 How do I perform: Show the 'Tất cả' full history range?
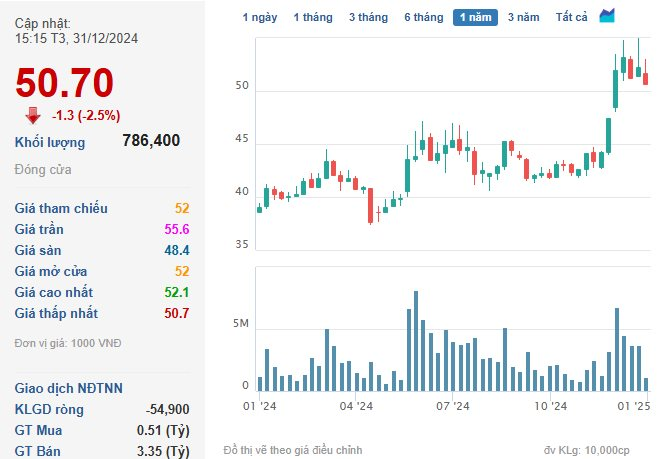pyautogui.click(x=572, y=17)
